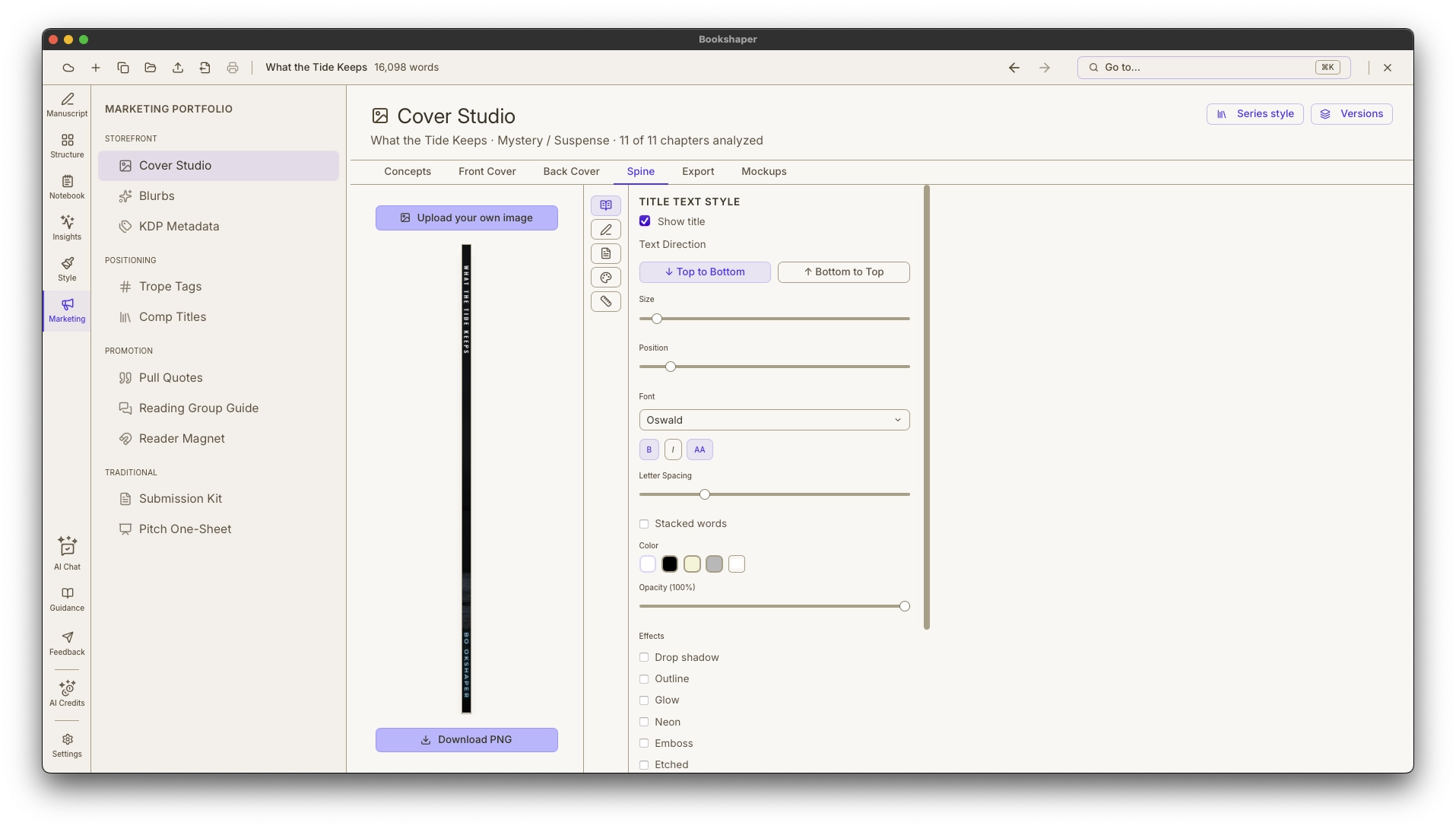This screenshot has height=829, width=1456.
Task: Click the plus icon to create new
Action: (96, 68)
